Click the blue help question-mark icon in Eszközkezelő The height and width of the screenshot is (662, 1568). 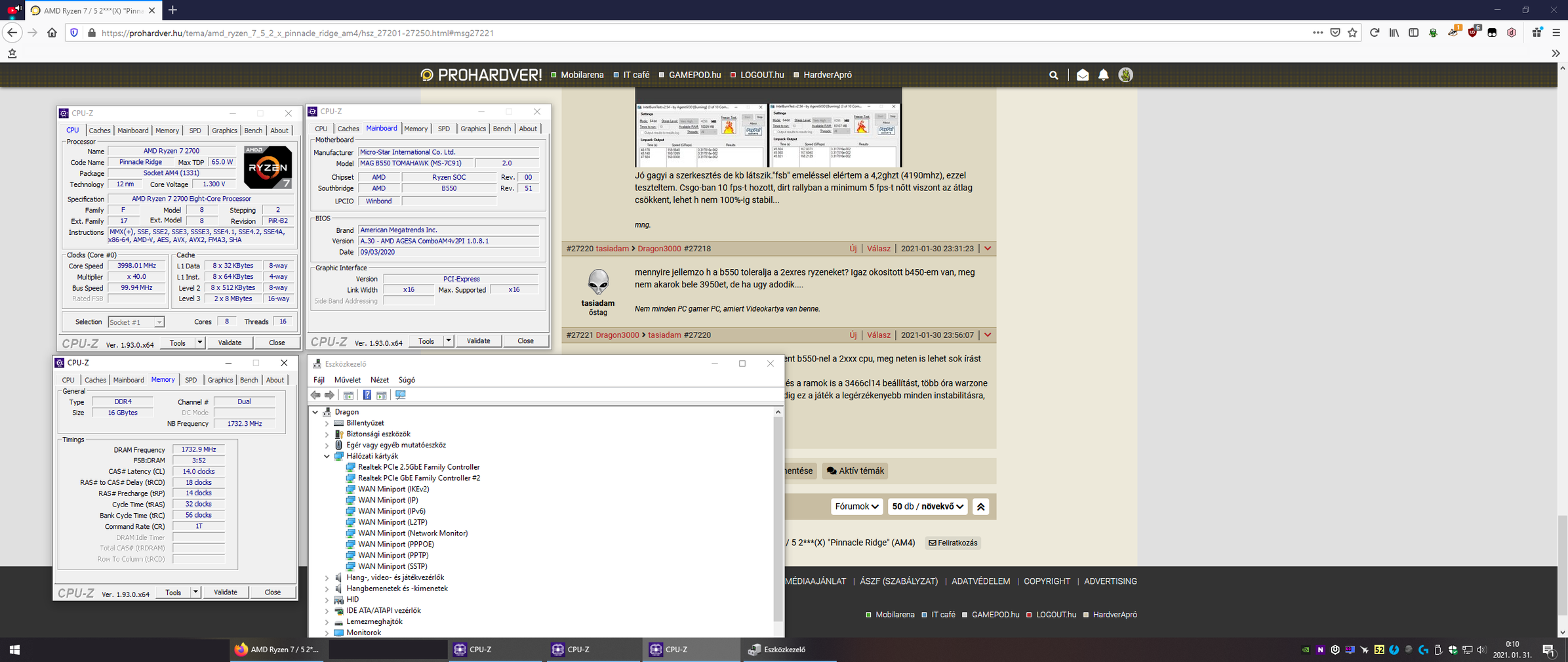[x=367, y=395]
